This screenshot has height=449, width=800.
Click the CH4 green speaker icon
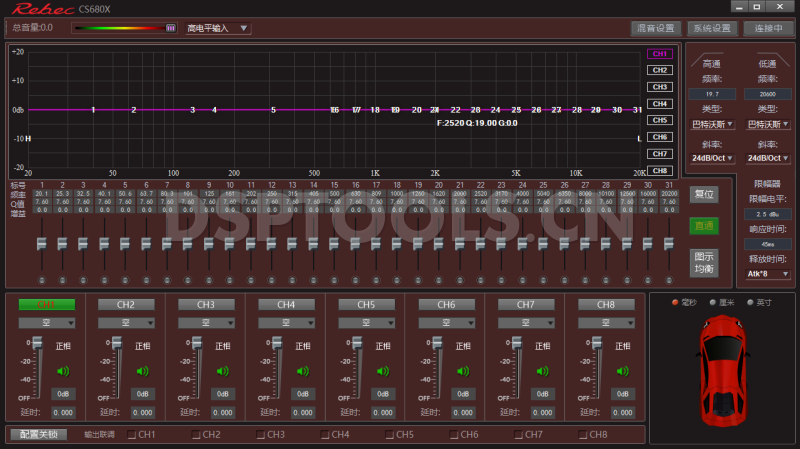click(x=304, y=371)
